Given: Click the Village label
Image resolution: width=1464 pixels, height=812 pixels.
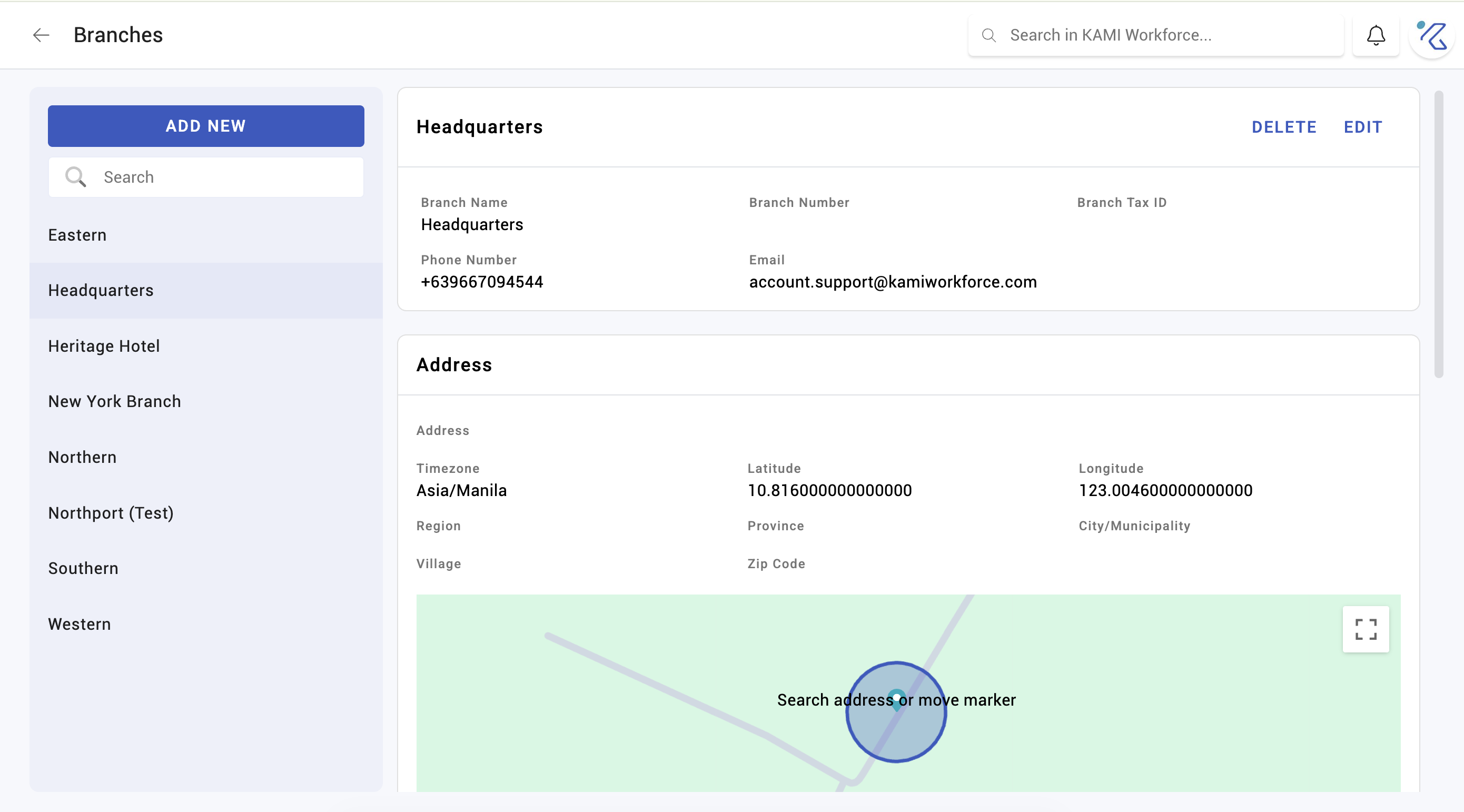Looking at the screenshot, I should point(438,563).
